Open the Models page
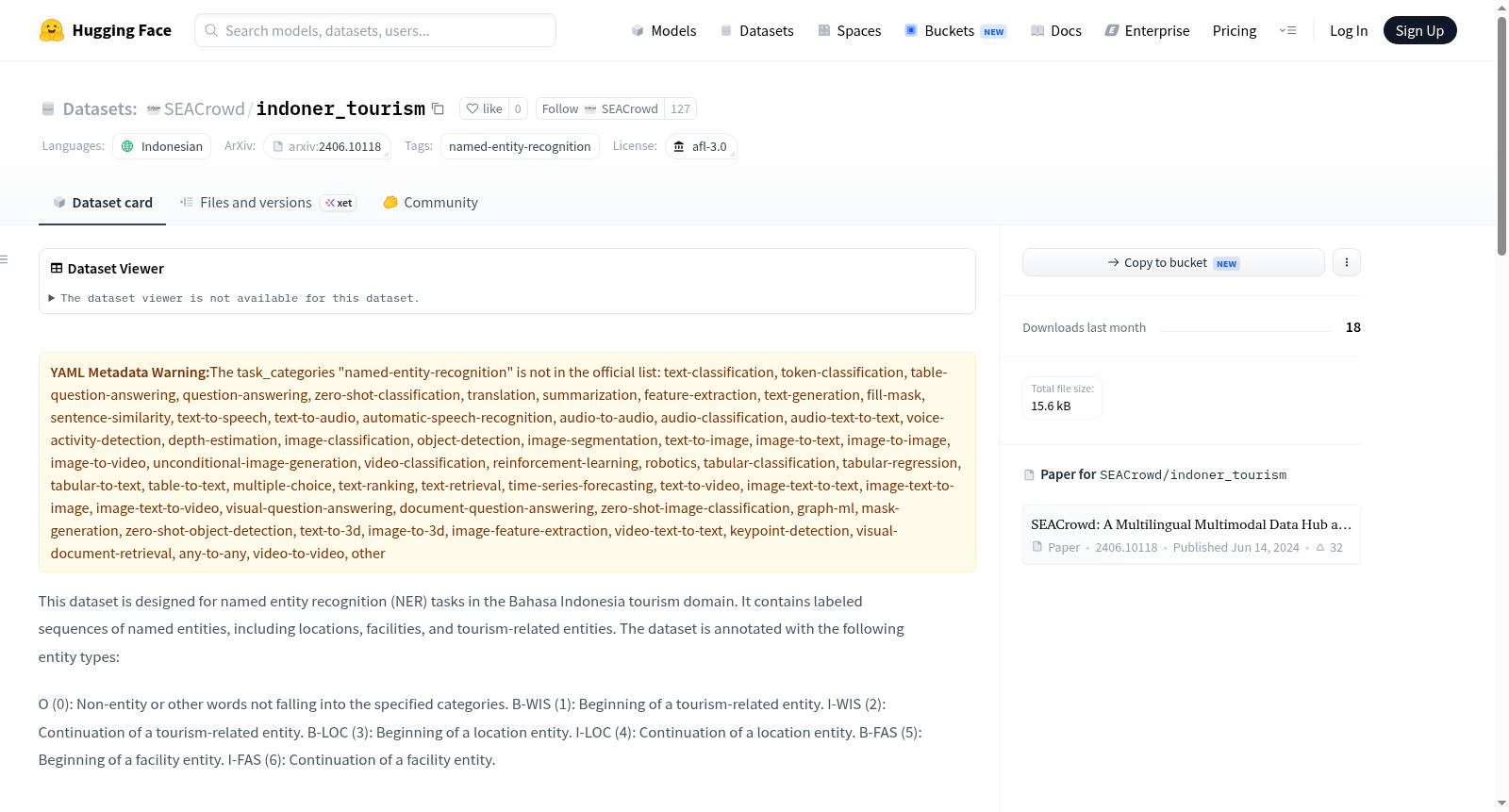The width and height of the screenshot is (1509, 812). click(x=664, y=30)
